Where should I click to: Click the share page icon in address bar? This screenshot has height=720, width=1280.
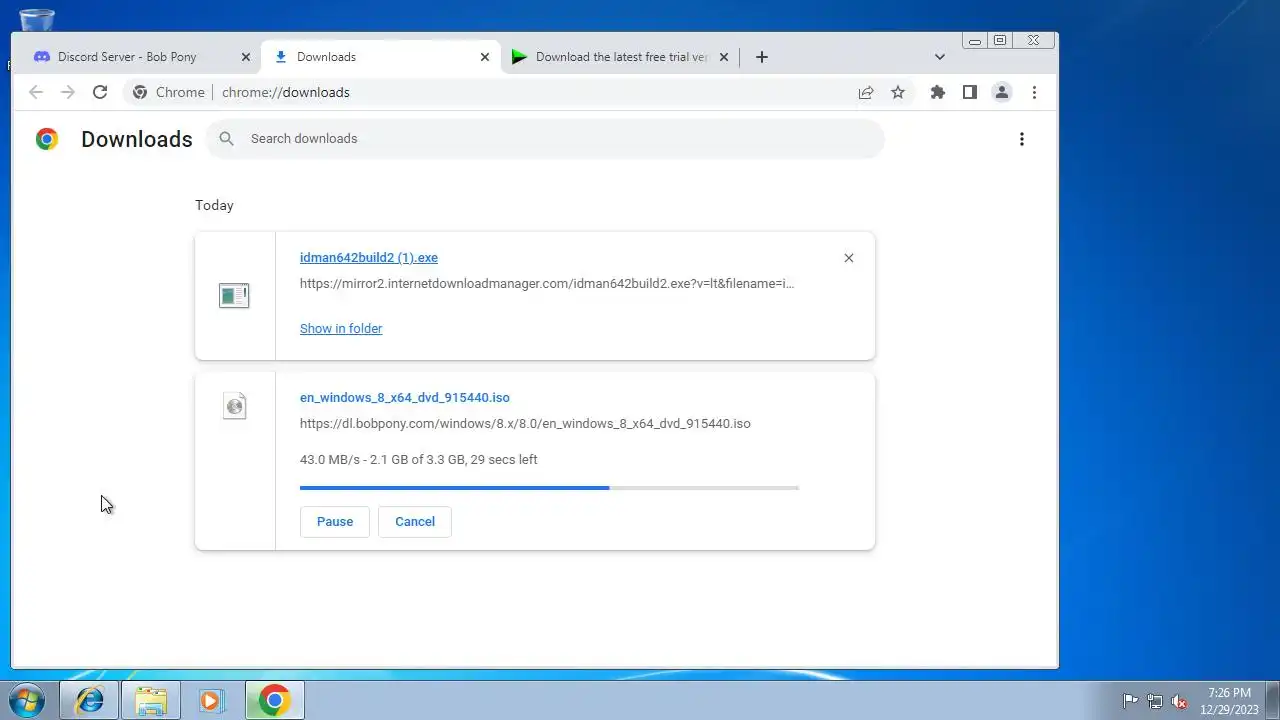pyautogui.click(x=866, y=92)
